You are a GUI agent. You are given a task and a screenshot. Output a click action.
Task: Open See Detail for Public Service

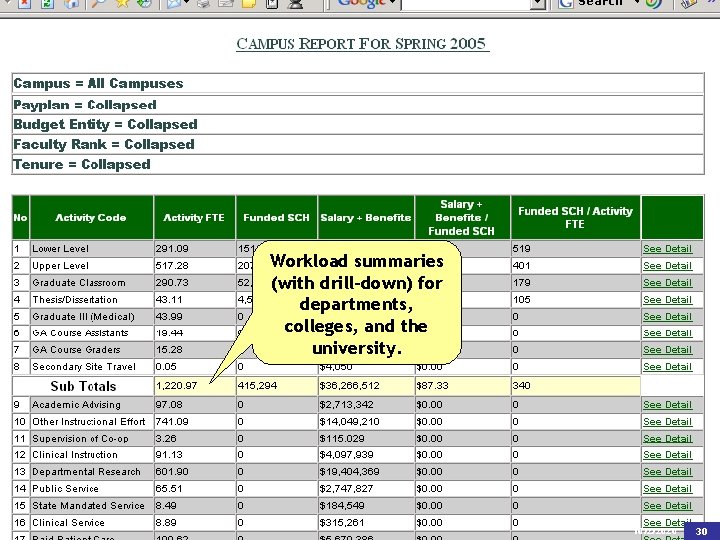click(x=667, y=489)
